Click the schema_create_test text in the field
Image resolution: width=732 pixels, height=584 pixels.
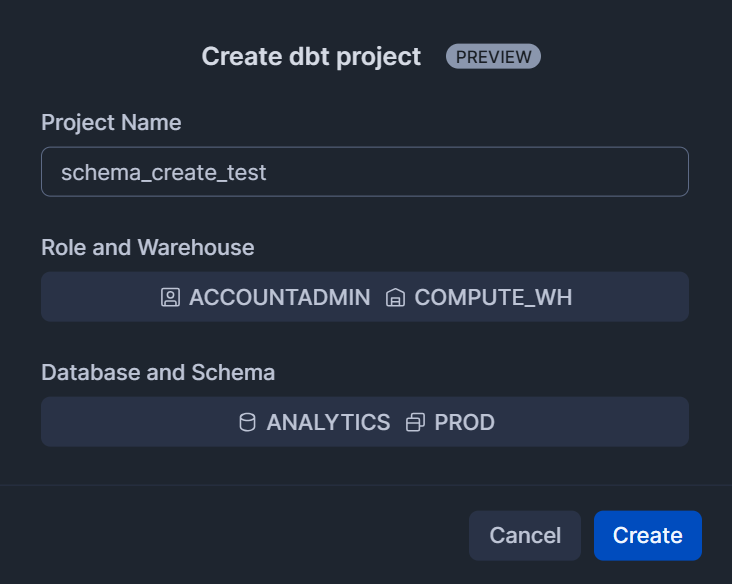[x=164, y=172]
